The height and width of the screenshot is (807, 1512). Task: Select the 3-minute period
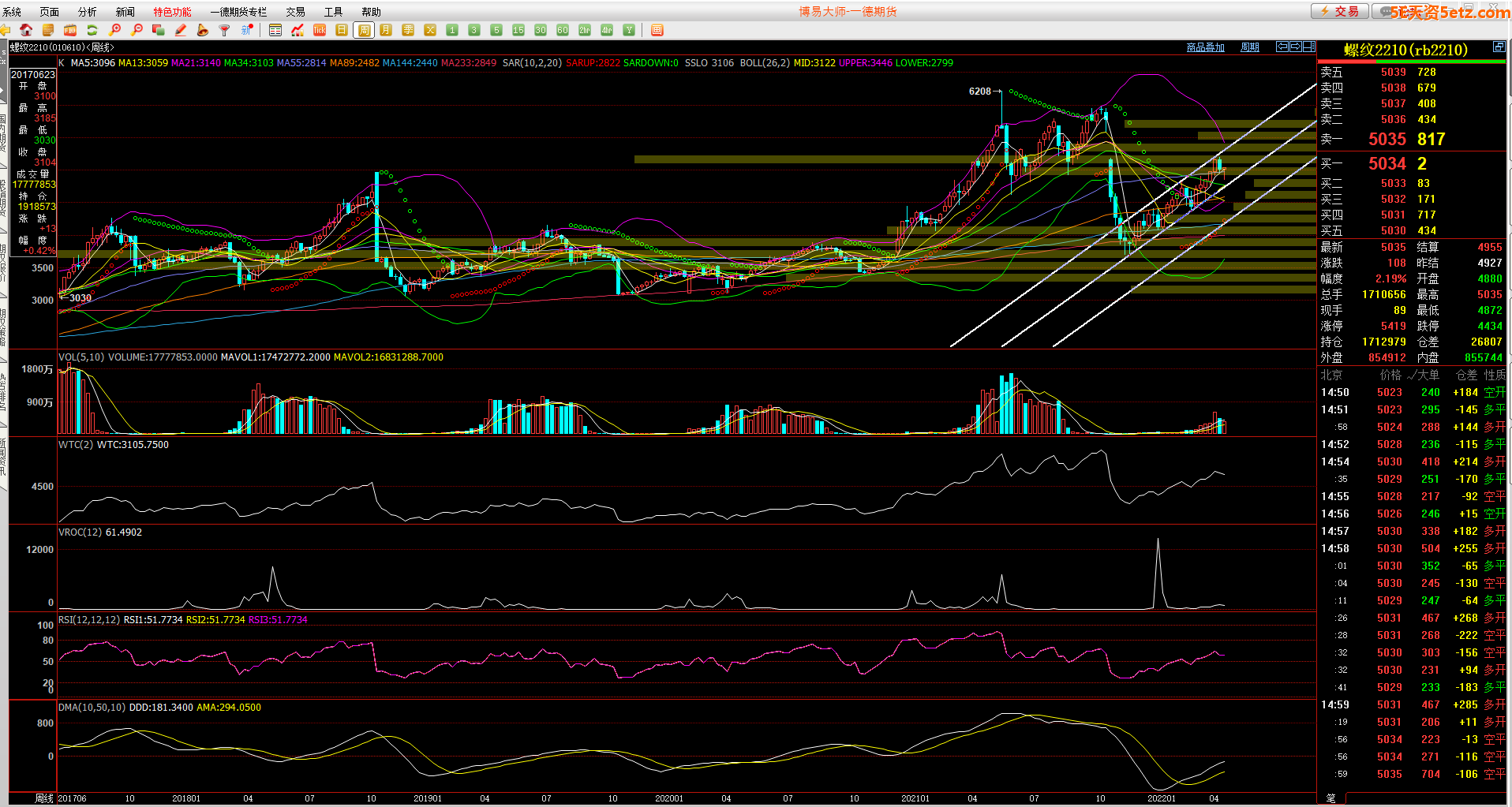point(474,30)
